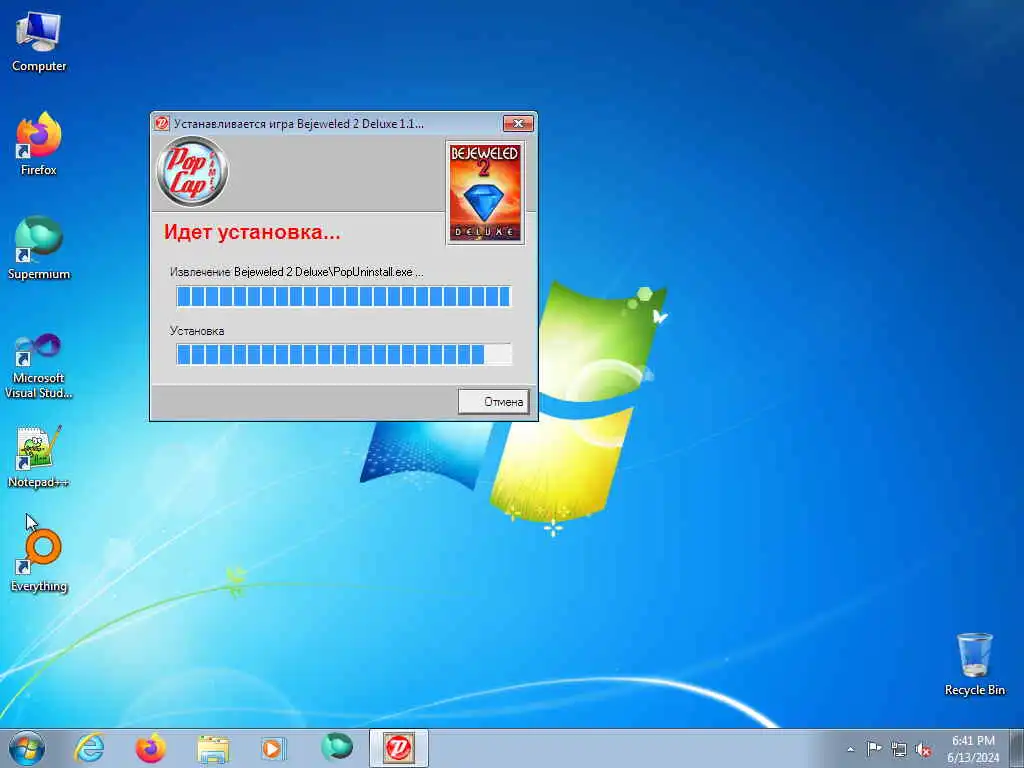The image size is (1024, 768).
Task: Click the extraction progress bar
Action: 344,296
